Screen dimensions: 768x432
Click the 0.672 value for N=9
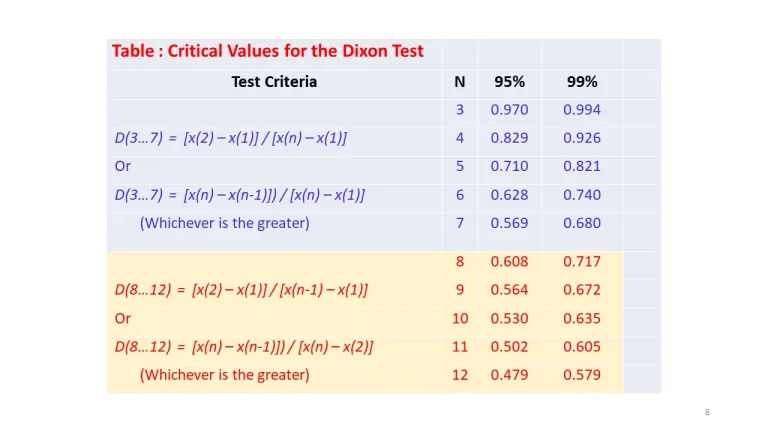(582, 290)
